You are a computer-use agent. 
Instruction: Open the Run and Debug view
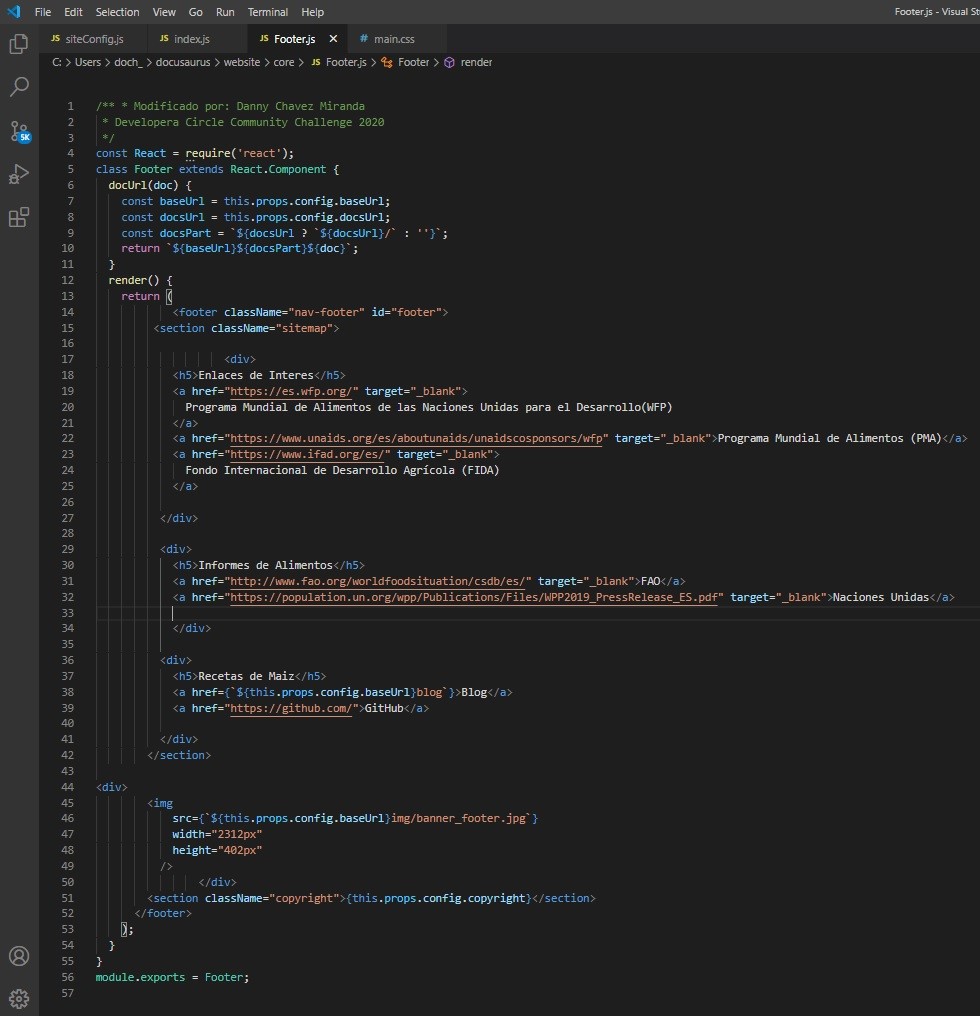click(19, 174)
